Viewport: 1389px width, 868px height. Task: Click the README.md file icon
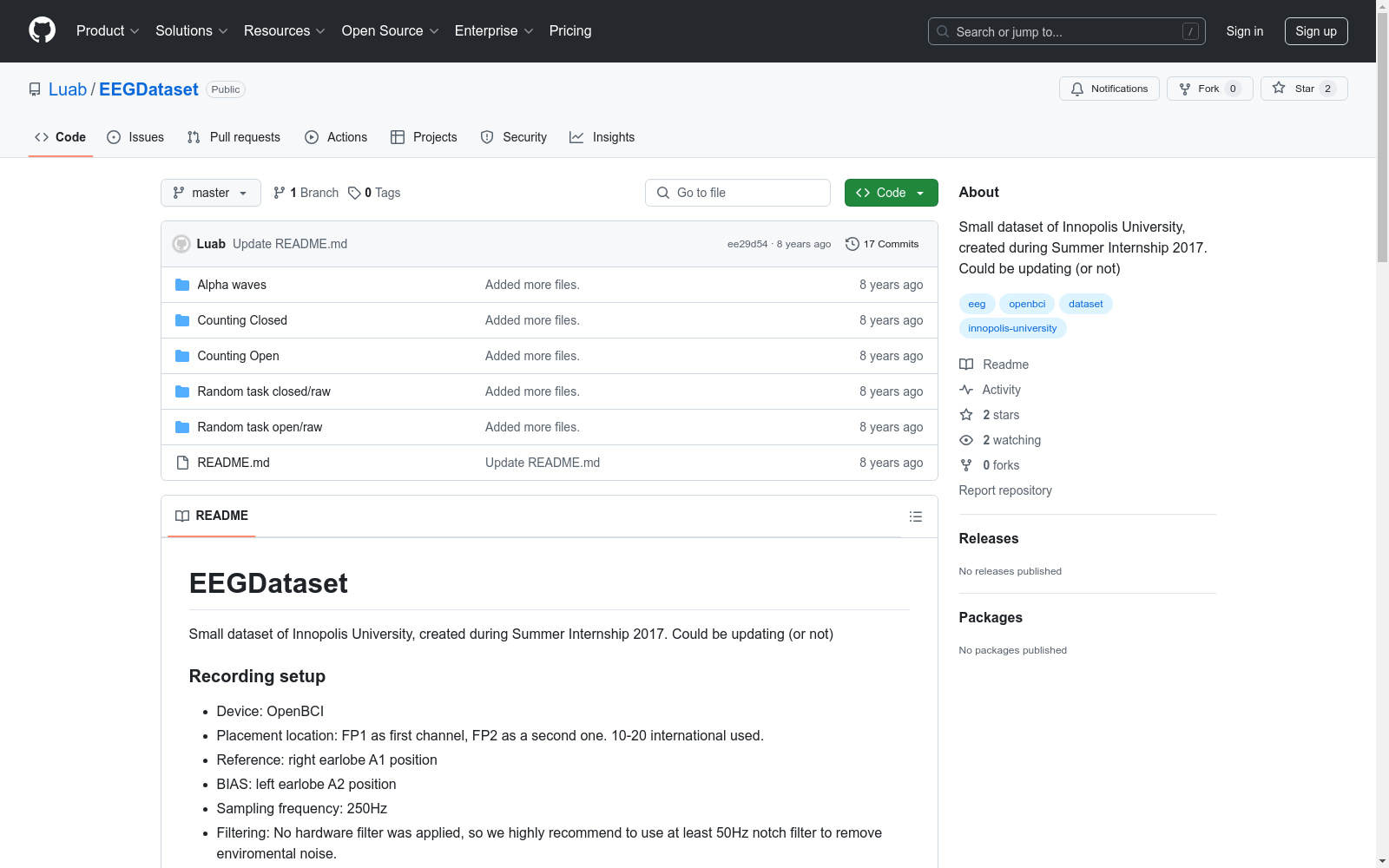coord(182,463)
